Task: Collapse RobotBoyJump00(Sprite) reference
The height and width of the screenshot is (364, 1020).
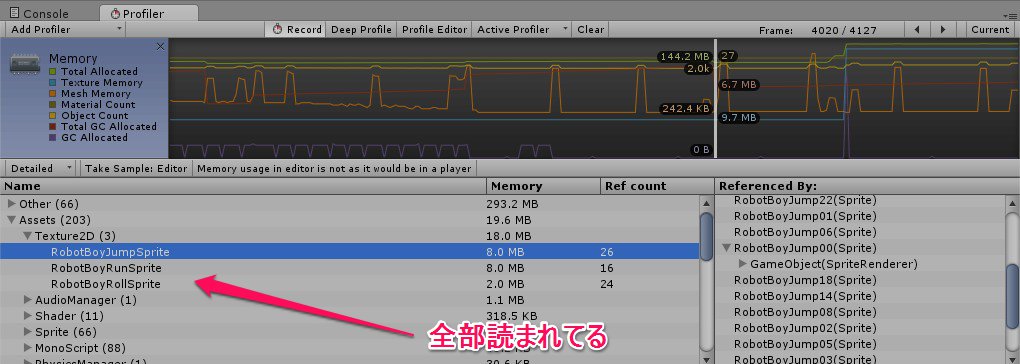Action: 727,248
